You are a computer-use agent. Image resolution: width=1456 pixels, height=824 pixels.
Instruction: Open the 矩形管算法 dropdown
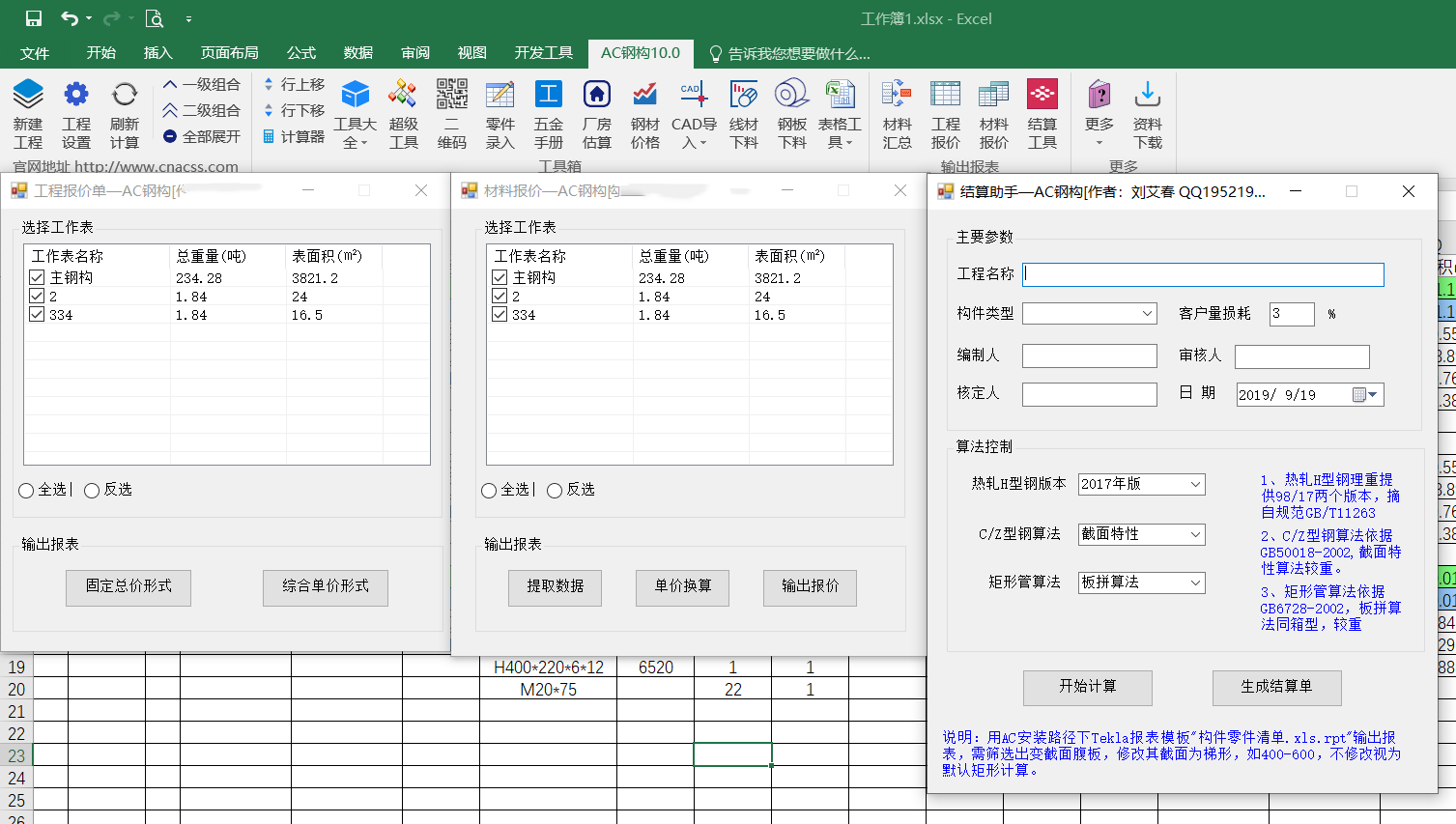coord(1142,582)
